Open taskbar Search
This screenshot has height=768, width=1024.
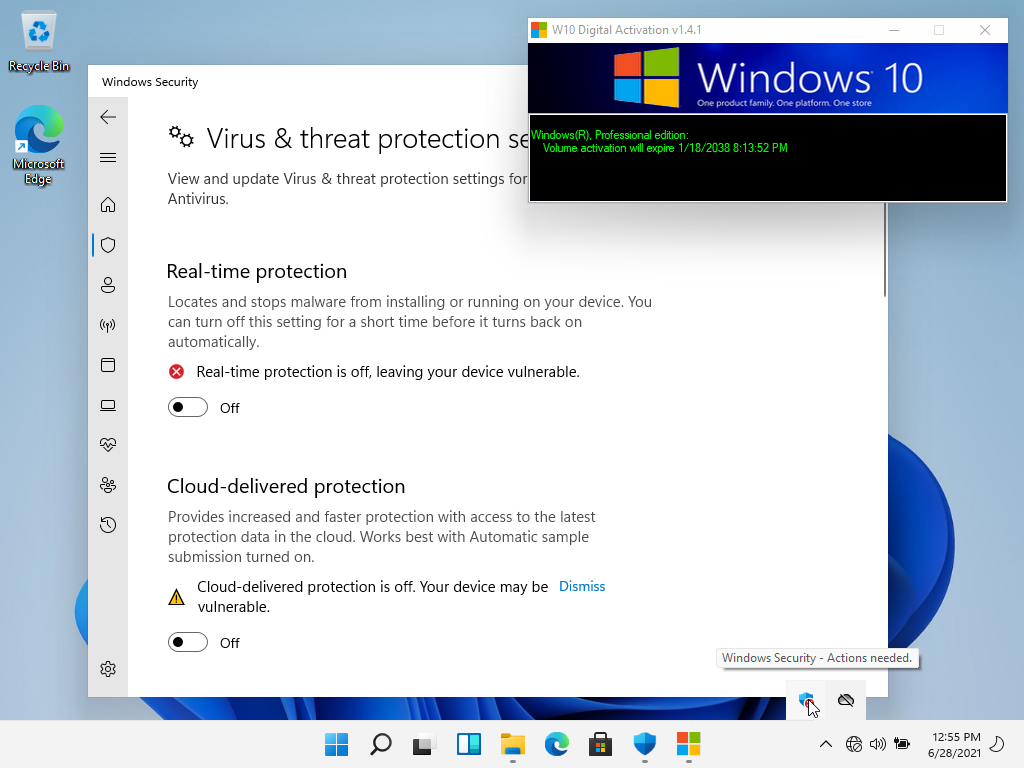click(x=381, y=744)
